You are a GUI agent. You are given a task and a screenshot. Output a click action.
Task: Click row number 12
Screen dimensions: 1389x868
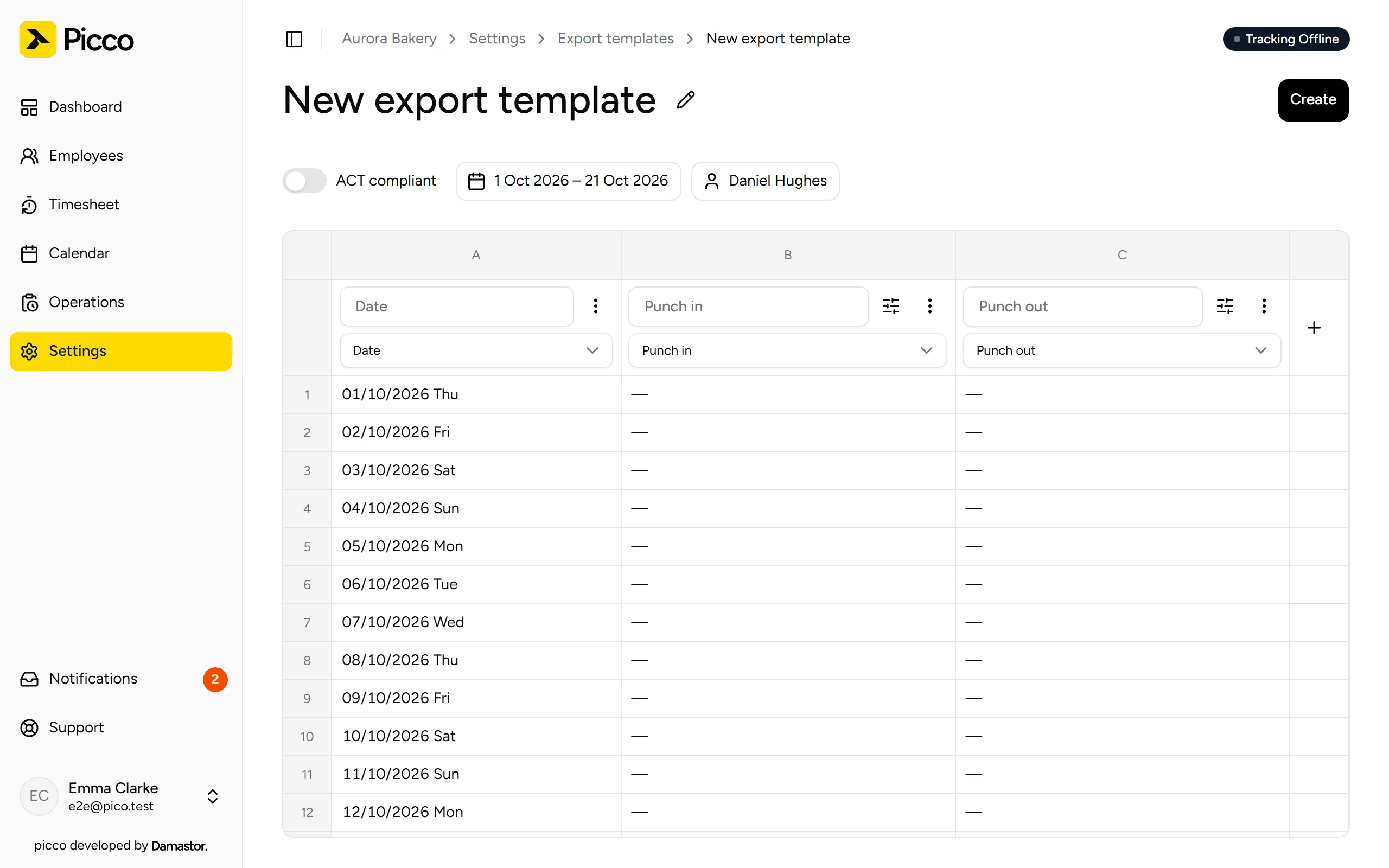(307, 812)
